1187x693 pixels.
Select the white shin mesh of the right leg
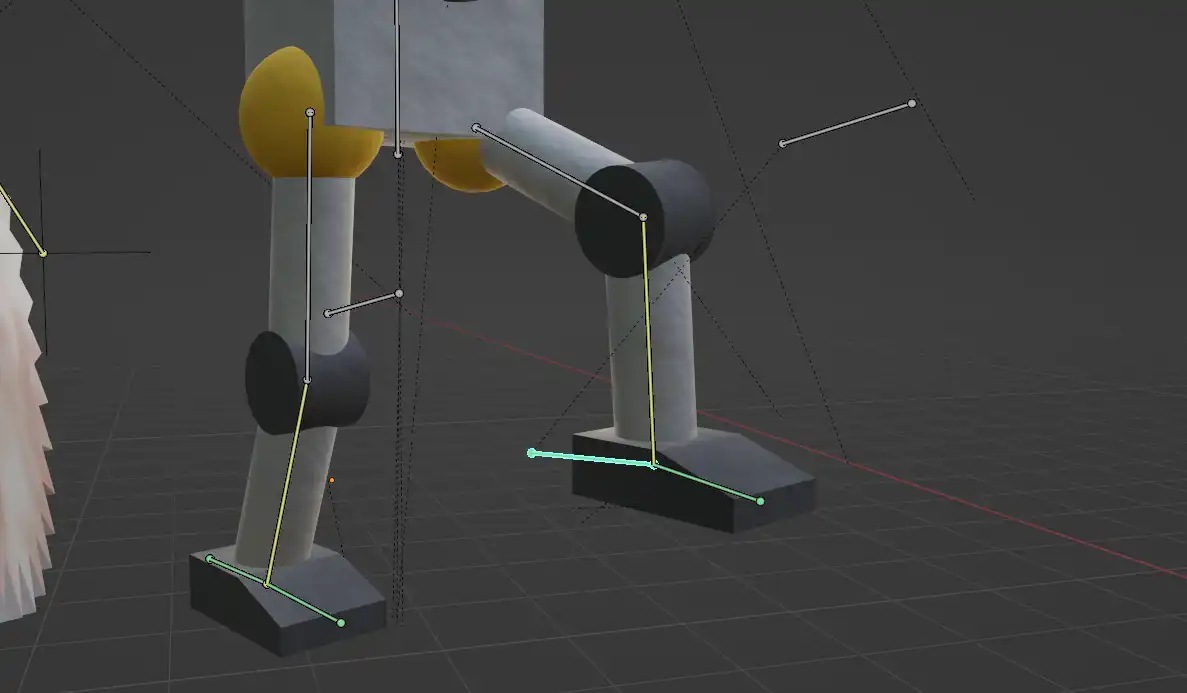point(680,350)
